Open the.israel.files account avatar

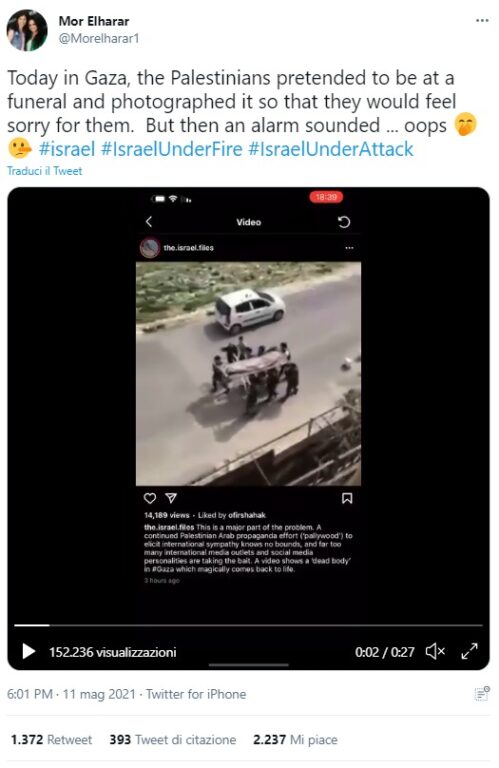(x=150, y=248)
